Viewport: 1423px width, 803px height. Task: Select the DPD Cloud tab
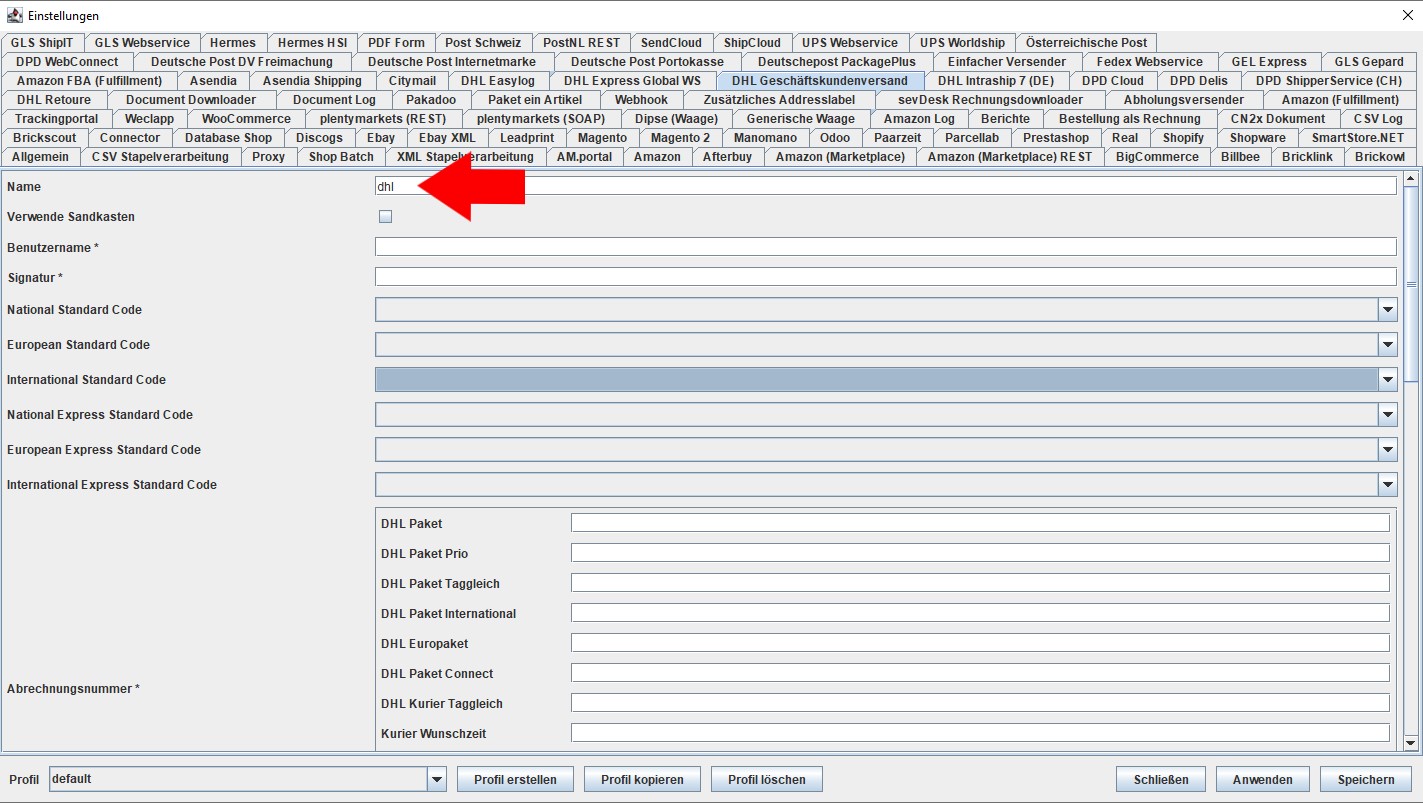(1112, 81)
